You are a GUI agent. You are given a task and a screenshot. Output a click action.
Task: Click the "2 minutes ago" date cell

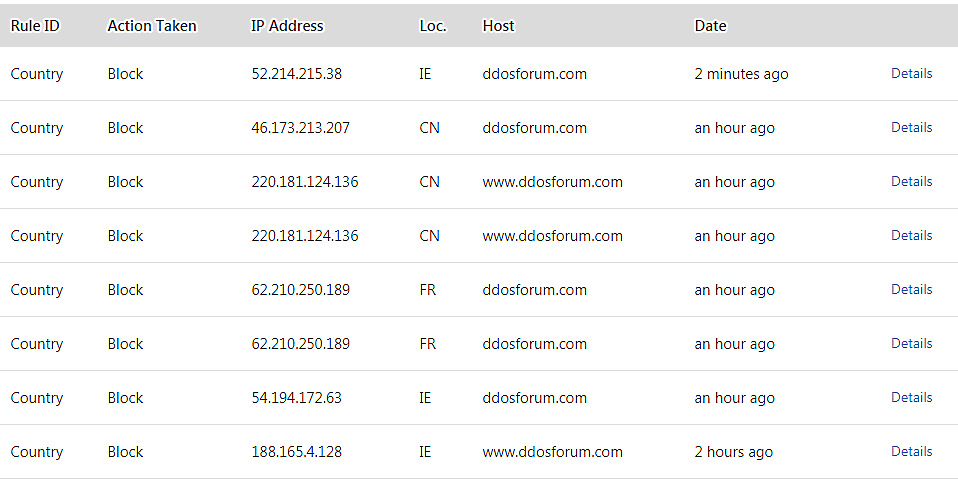tap(741, 74)
